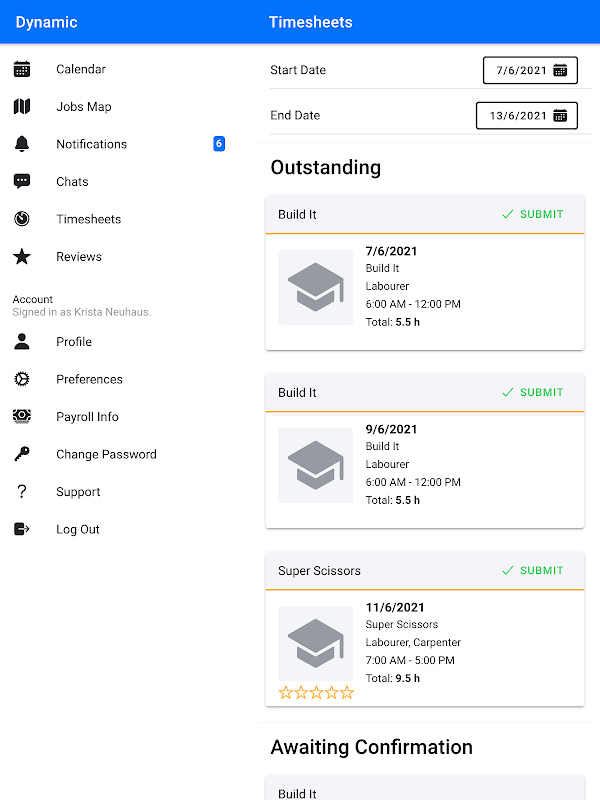This screenshot has height=800, width=600.
Task: Open End Date calendar picker
Action: point(560,115)
